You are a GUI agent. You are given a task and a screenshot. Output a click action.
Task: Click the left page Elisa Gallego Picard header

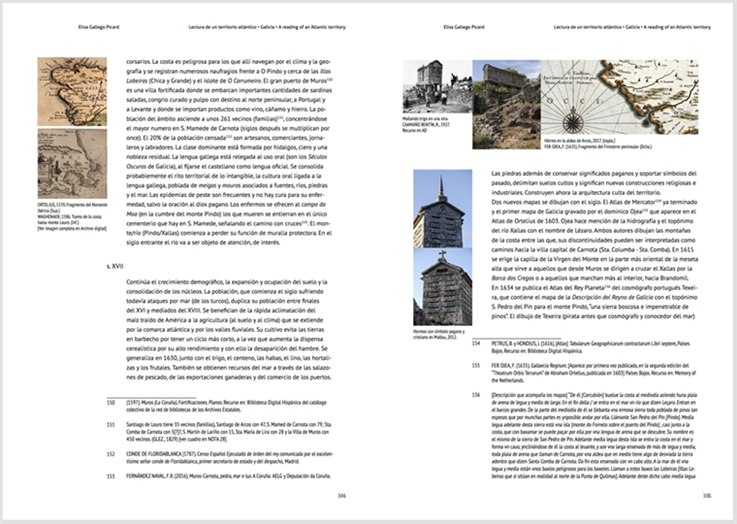tap(99, 27)
